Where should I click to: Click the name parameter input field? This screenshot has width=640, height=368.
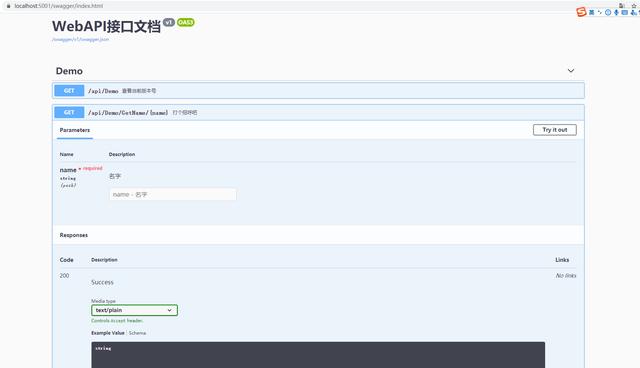pos(173,195)
